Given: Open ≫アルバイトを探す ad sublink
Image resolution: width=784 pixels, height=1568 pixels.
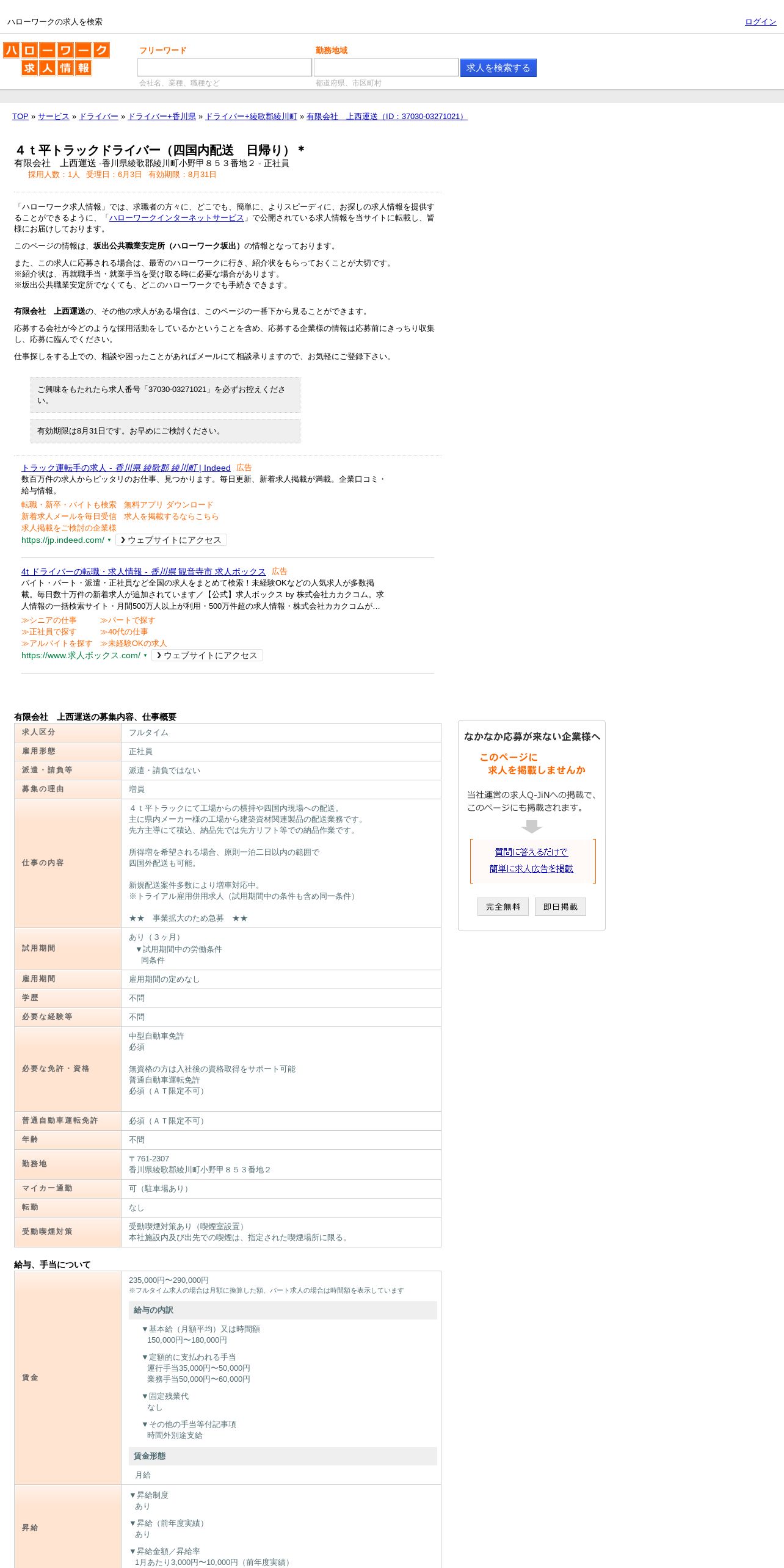Looking at the screenshot, I should (57, 644).
